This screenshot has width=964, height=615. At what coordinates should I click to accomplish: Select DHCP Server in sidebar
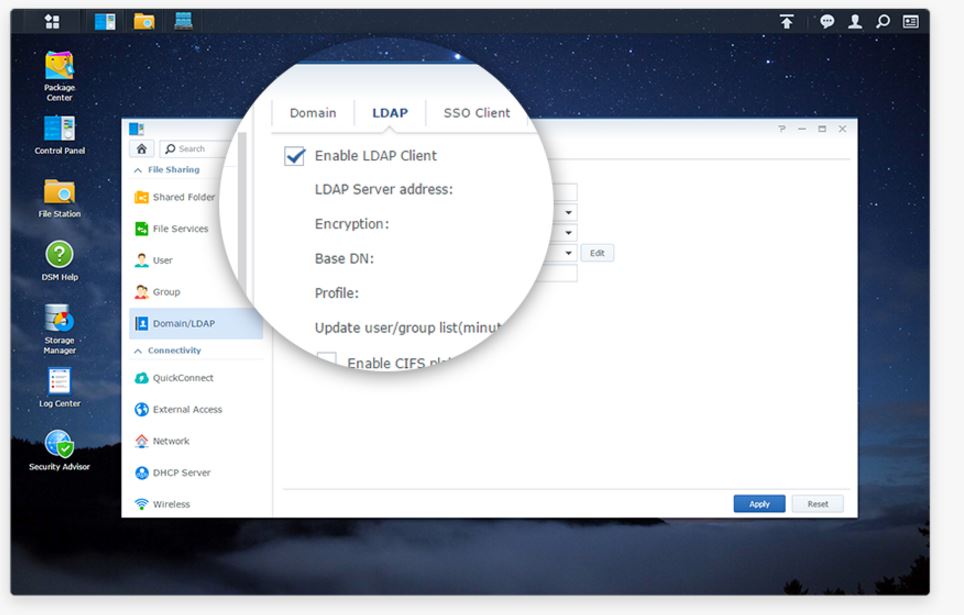181,473
